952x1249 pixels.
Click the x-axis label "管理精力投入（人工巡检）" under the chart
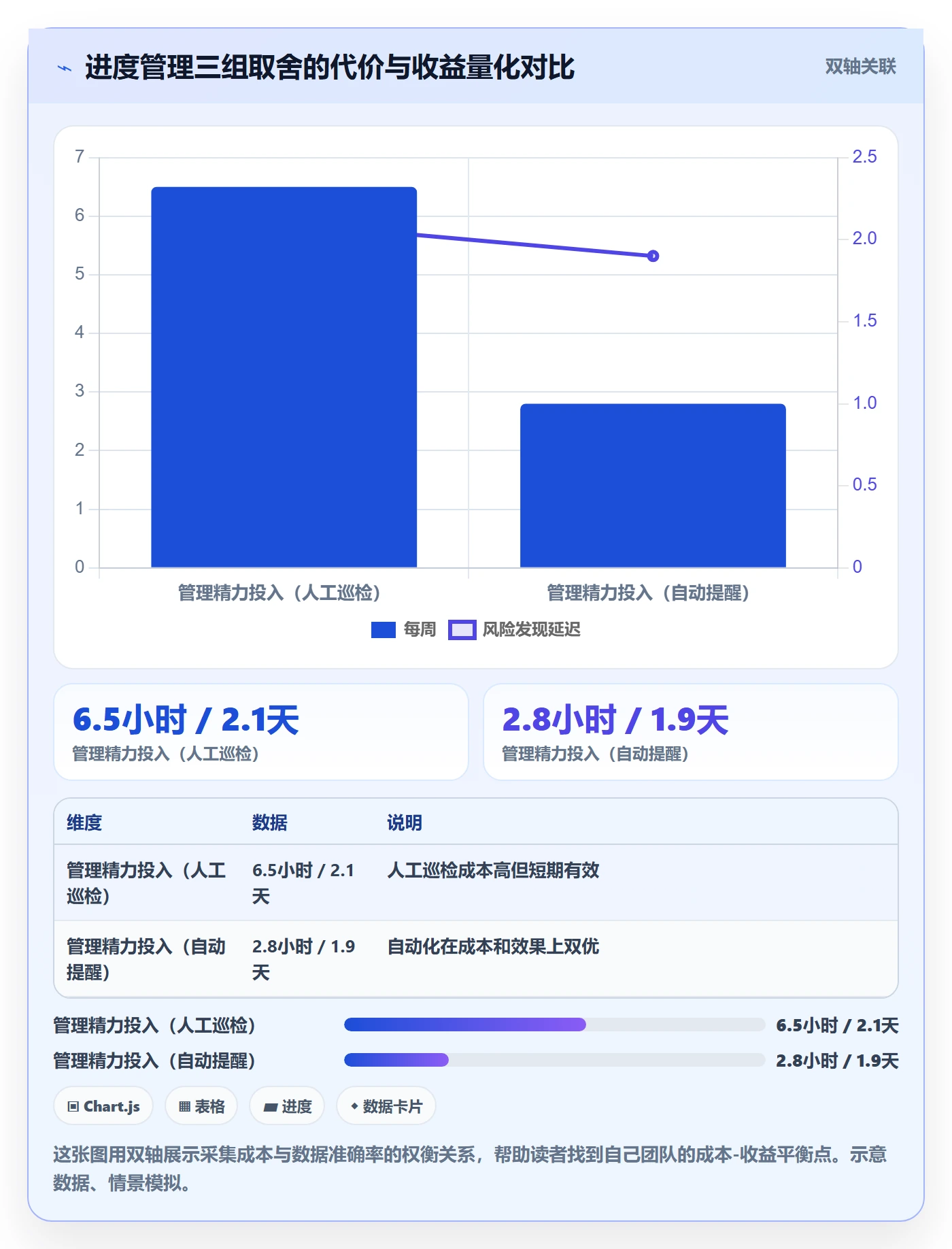(x=279, y=593)
